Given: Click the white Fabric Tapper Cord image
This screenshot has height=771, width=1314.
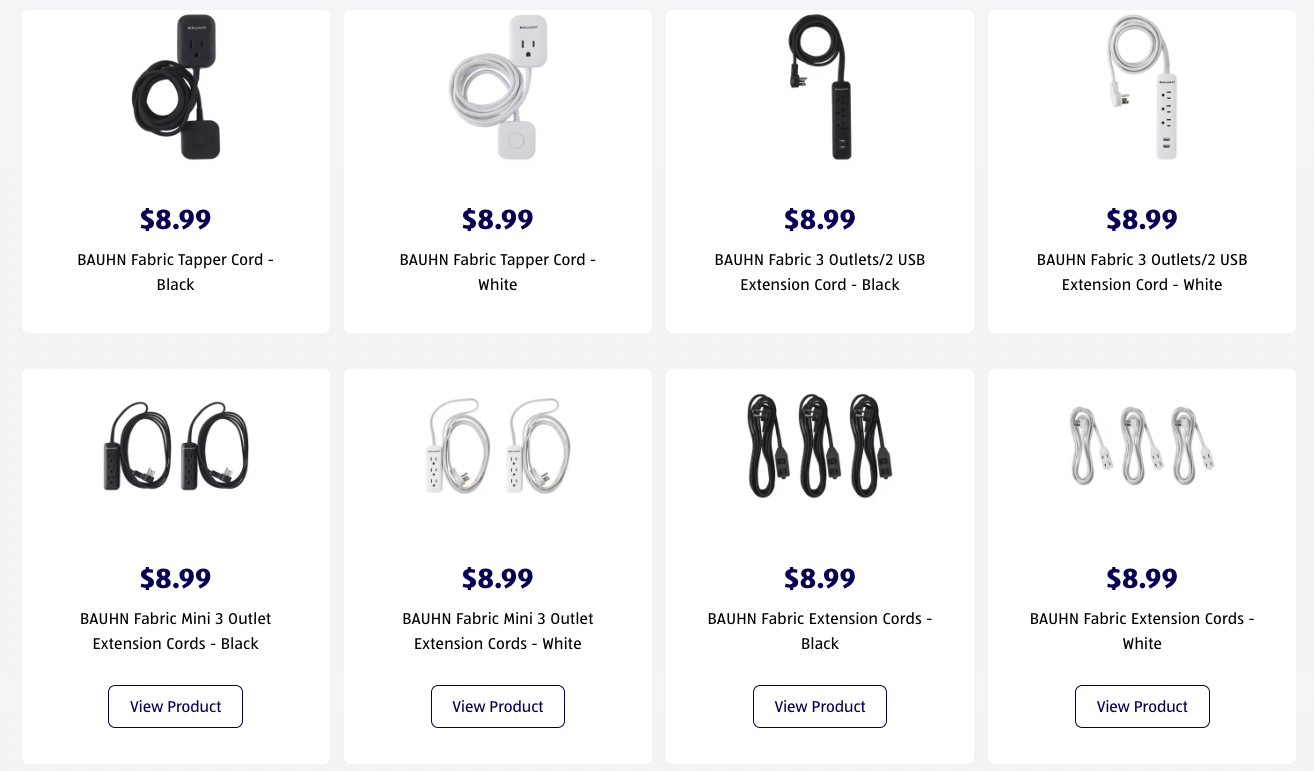Looking at the screenshot, I should [x=497, y=87].
